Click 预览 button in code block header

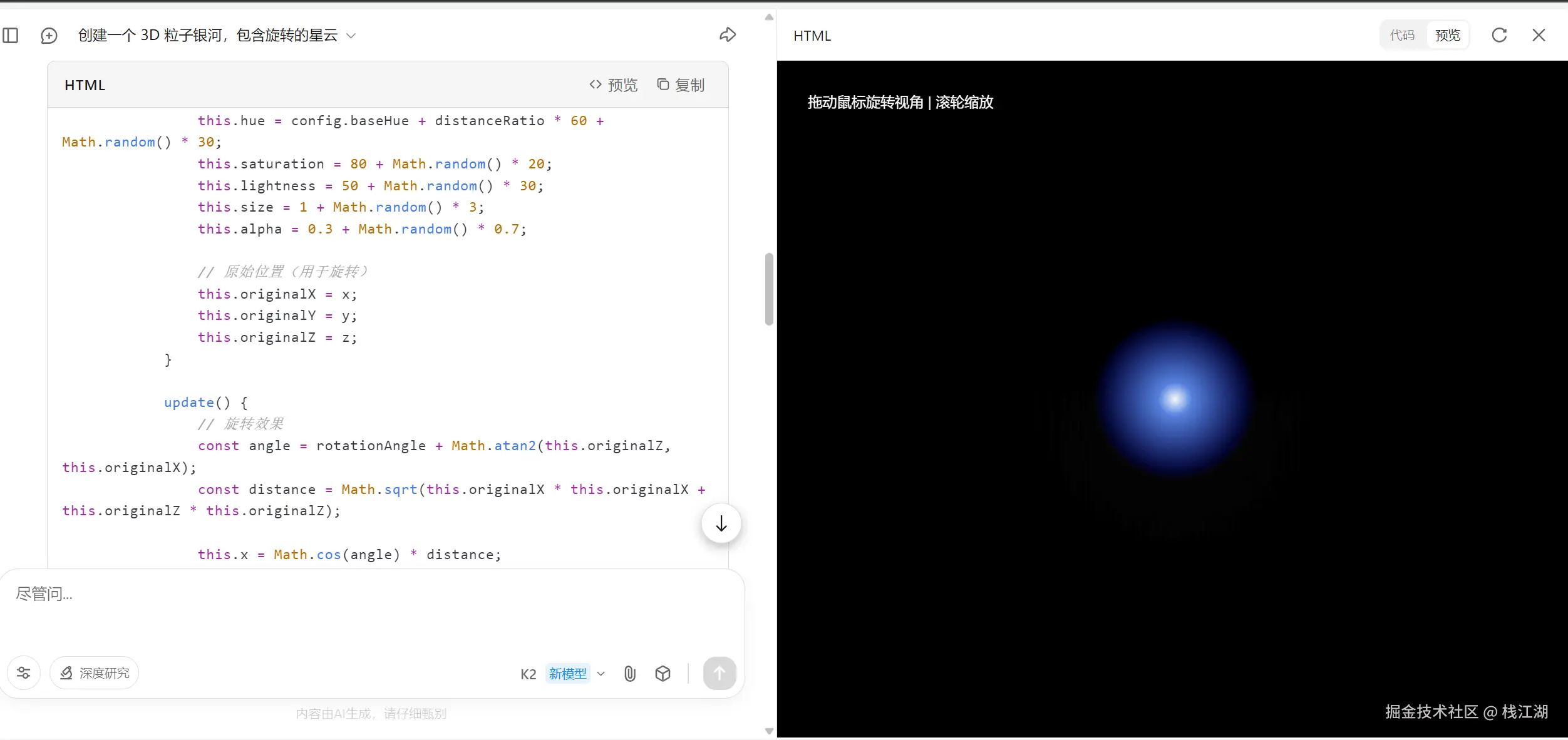point(613,85)
